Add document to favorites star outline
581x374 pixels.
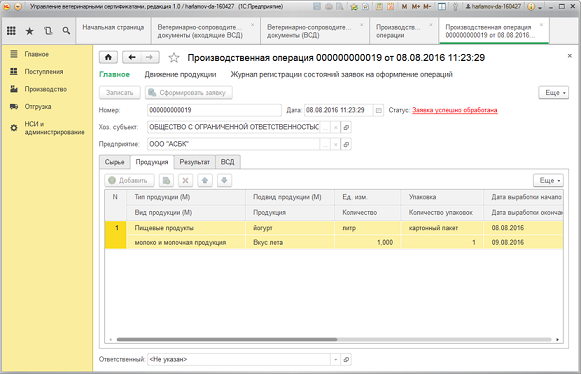pyautogui.click(x=174, y=57)
